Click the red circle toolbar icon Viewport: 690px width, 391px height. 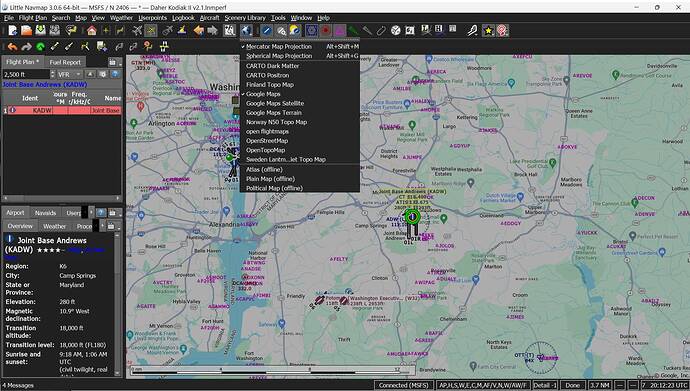pyautogui.click(x=326, y=30)
